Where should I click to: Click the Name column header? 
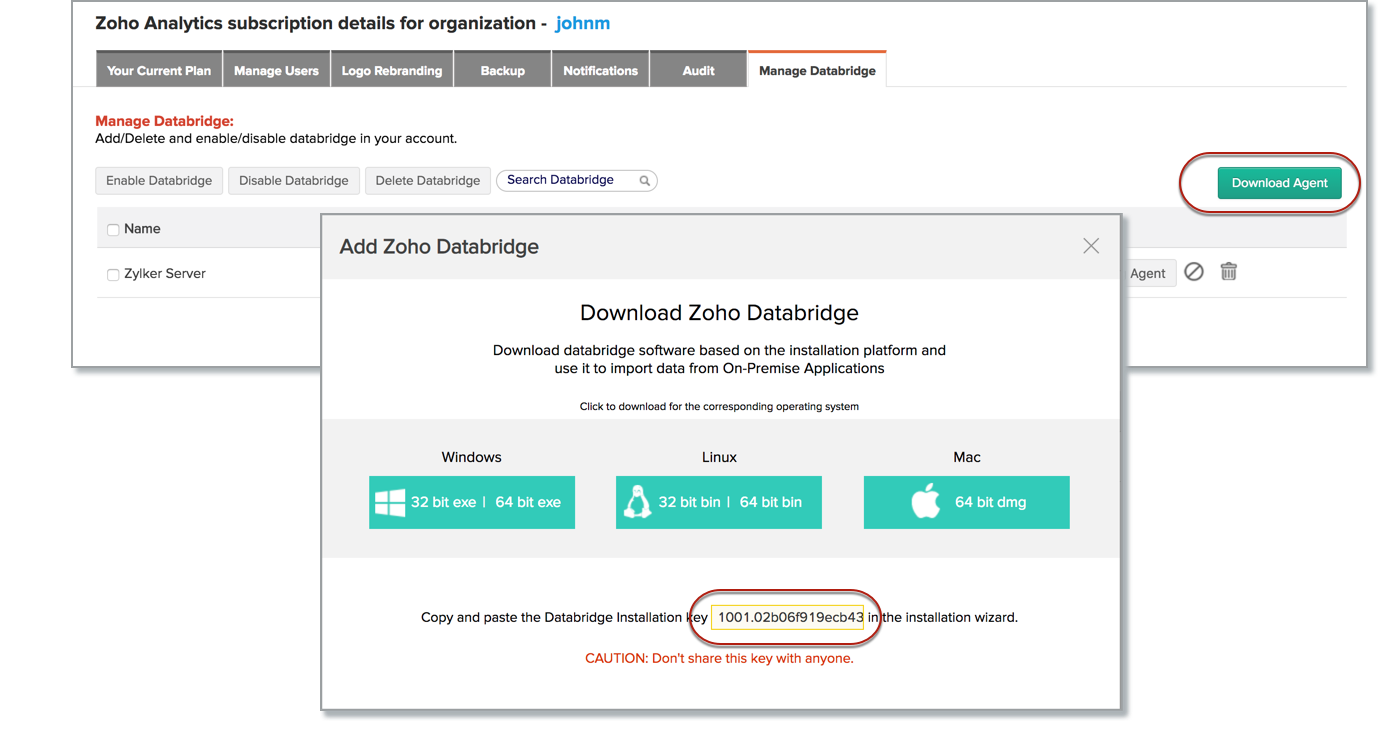point(142,229)
